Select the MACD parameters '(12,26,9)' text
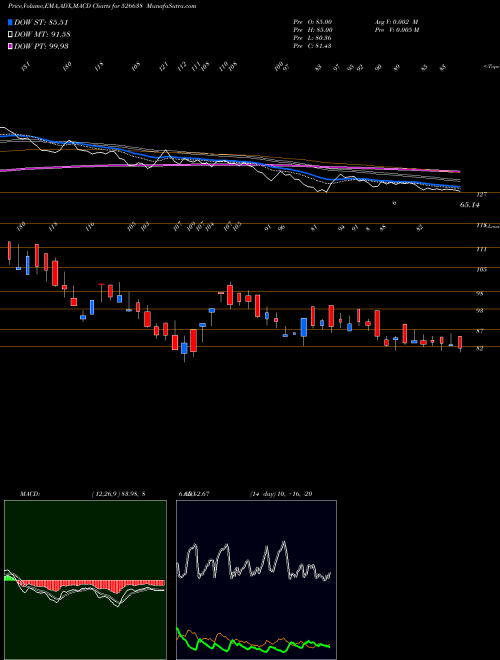Viewport: 500px width, 660px height. pos(105,494)
